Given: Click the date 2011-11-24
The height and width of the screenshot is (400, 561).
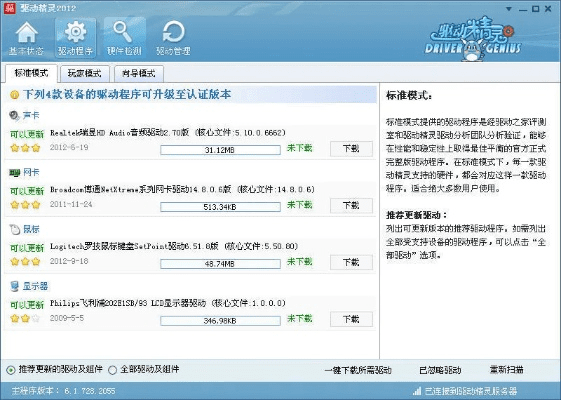Looking at the screenshot, I should point(71,204).
